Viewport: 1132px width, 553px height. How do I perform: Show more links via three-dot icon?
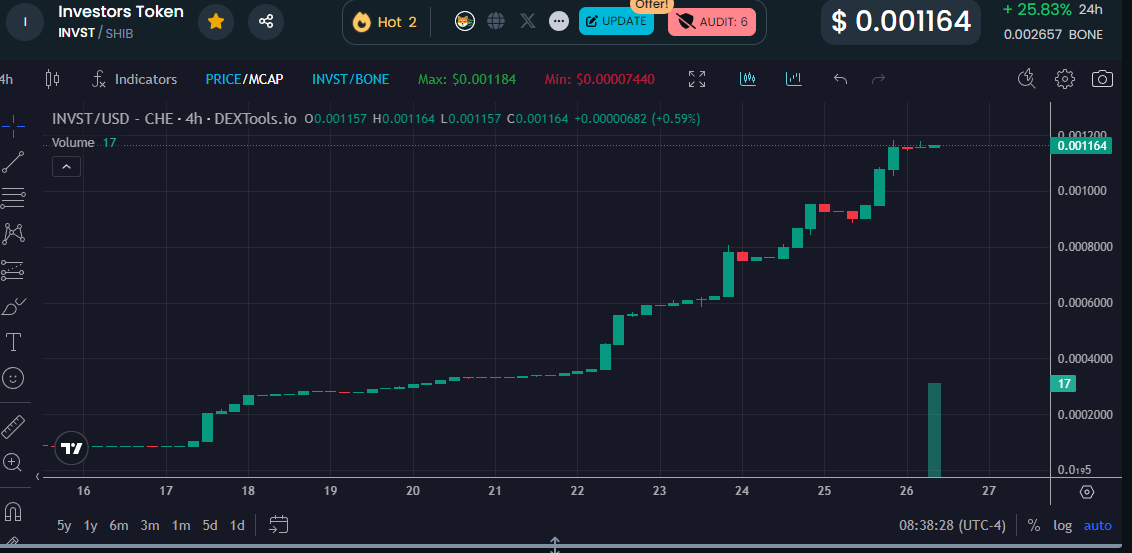[x=559, y=22]
